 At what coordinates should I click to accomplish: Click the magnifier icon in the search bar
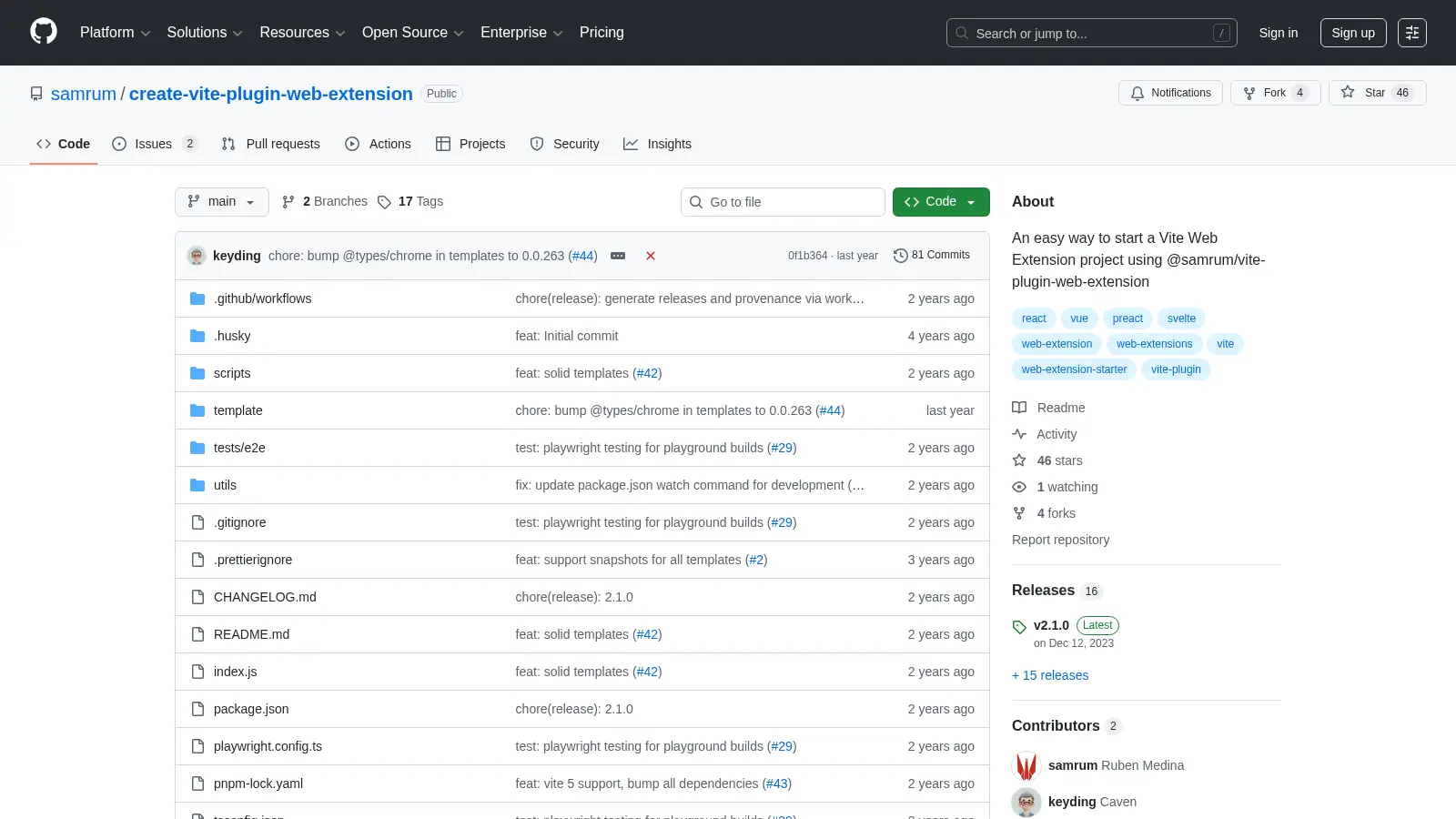tap(962, 33)
